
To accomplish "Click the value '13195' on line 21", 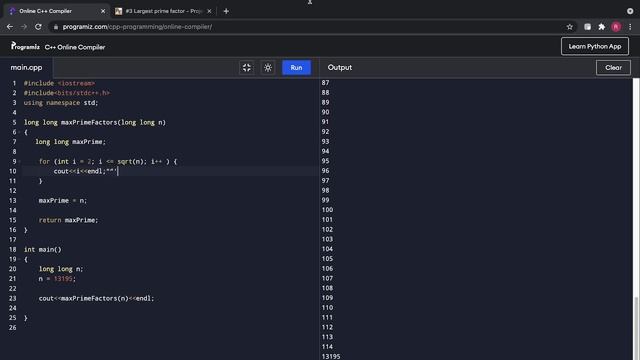I will coord(63,279).
